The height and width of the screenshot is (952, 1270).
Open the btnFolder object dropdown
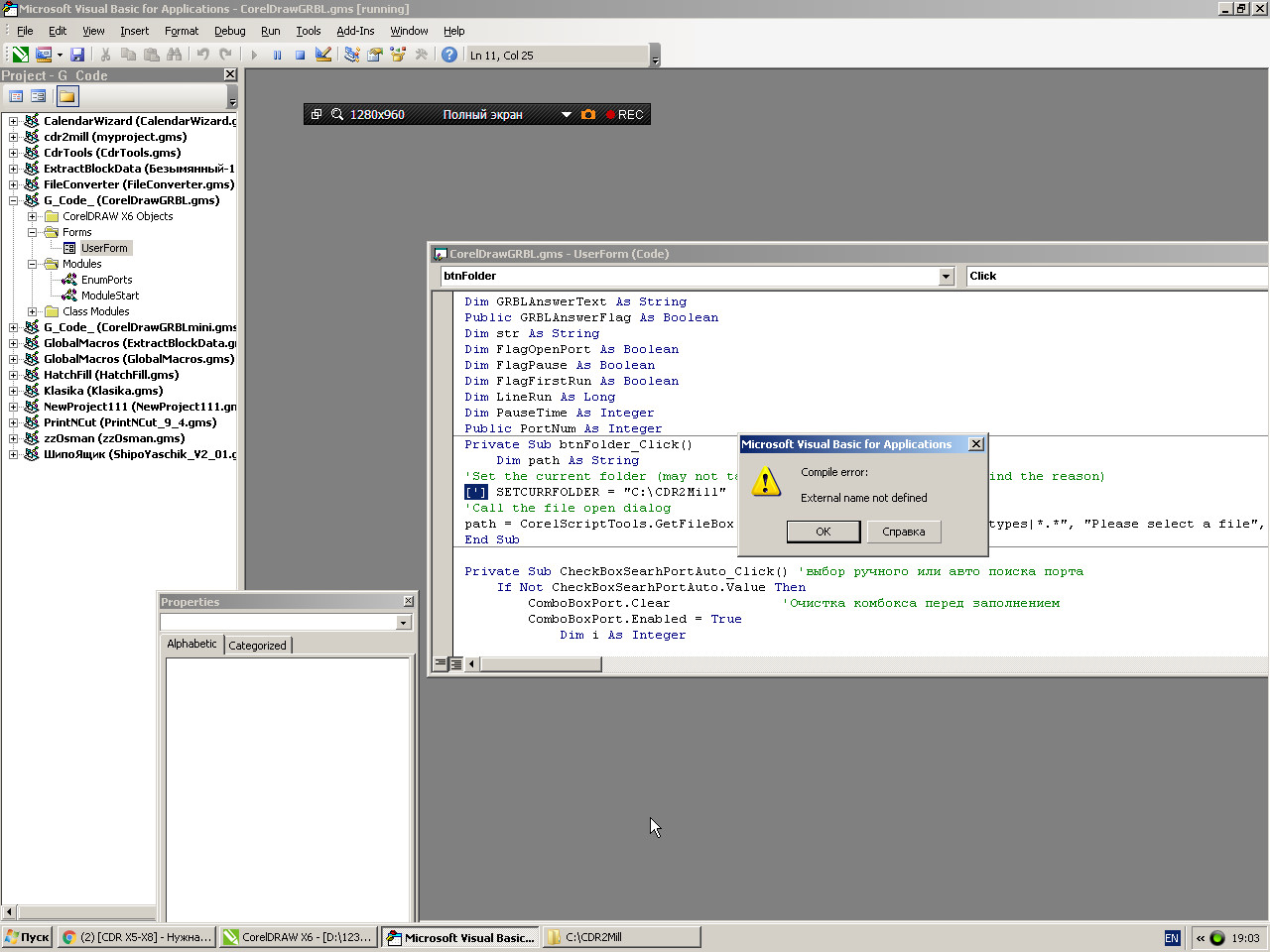point(946,277)
